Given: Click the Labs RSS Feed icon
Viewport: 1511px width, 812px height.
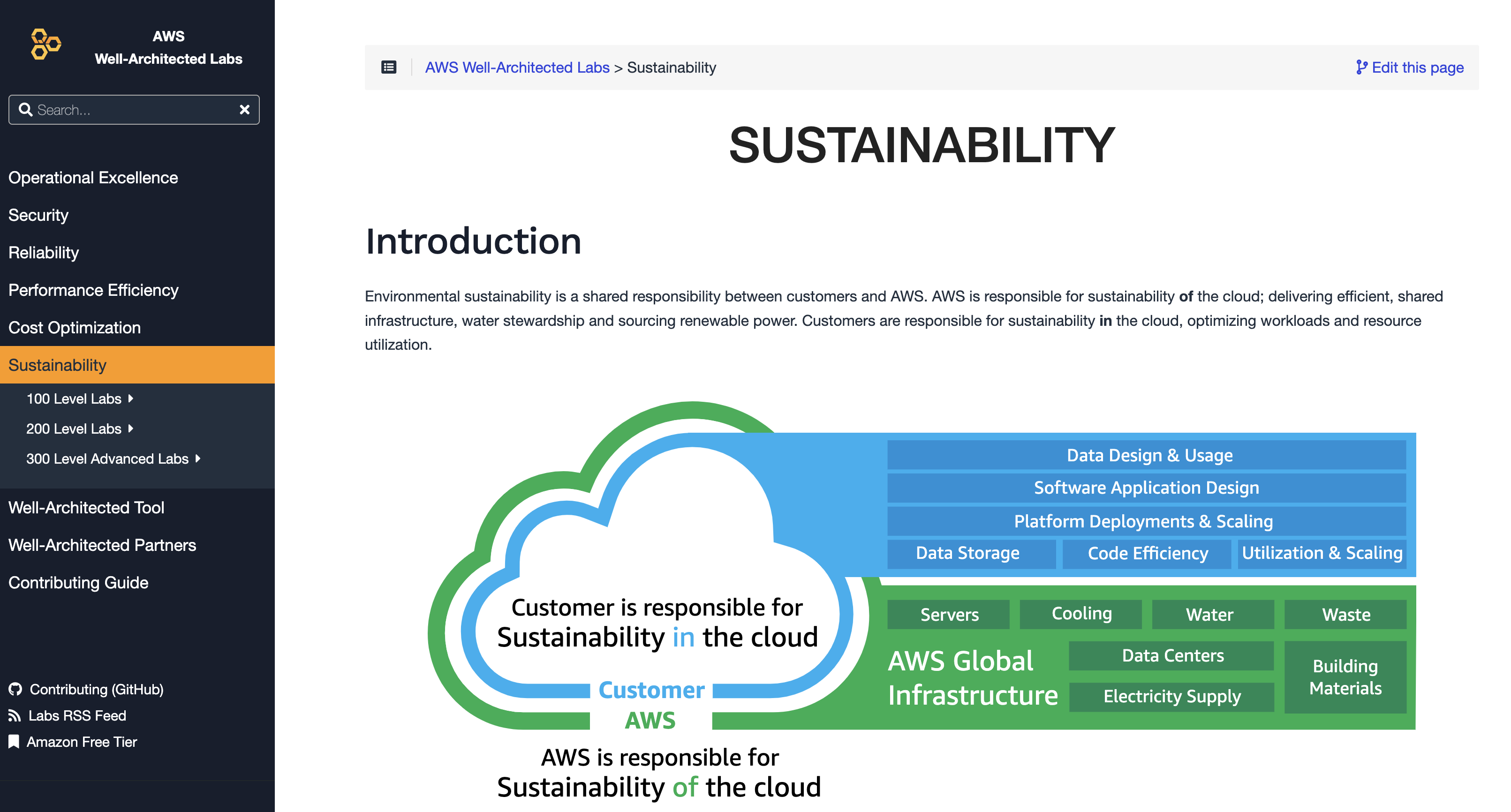Looking at the screenshot, I should (15, 715).
